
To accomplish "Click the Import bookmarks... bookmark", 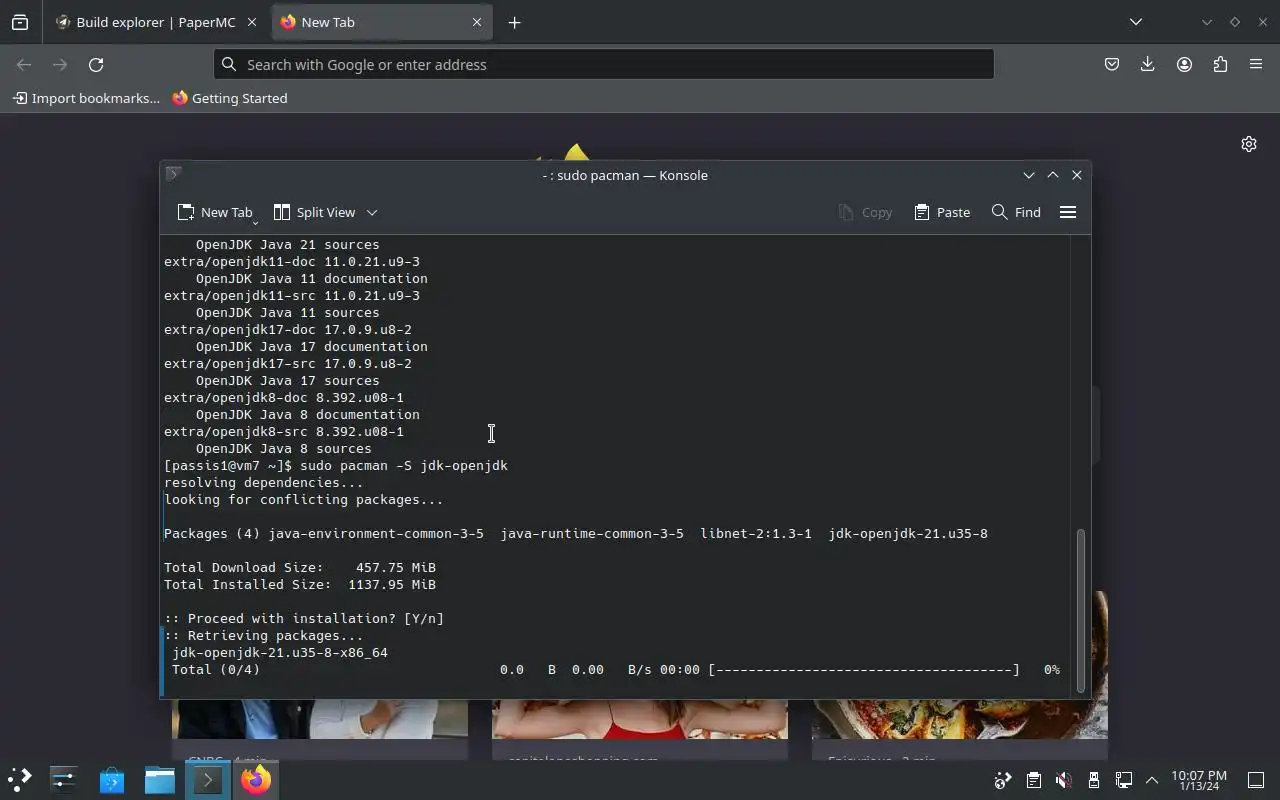I will tap(86, 98).
